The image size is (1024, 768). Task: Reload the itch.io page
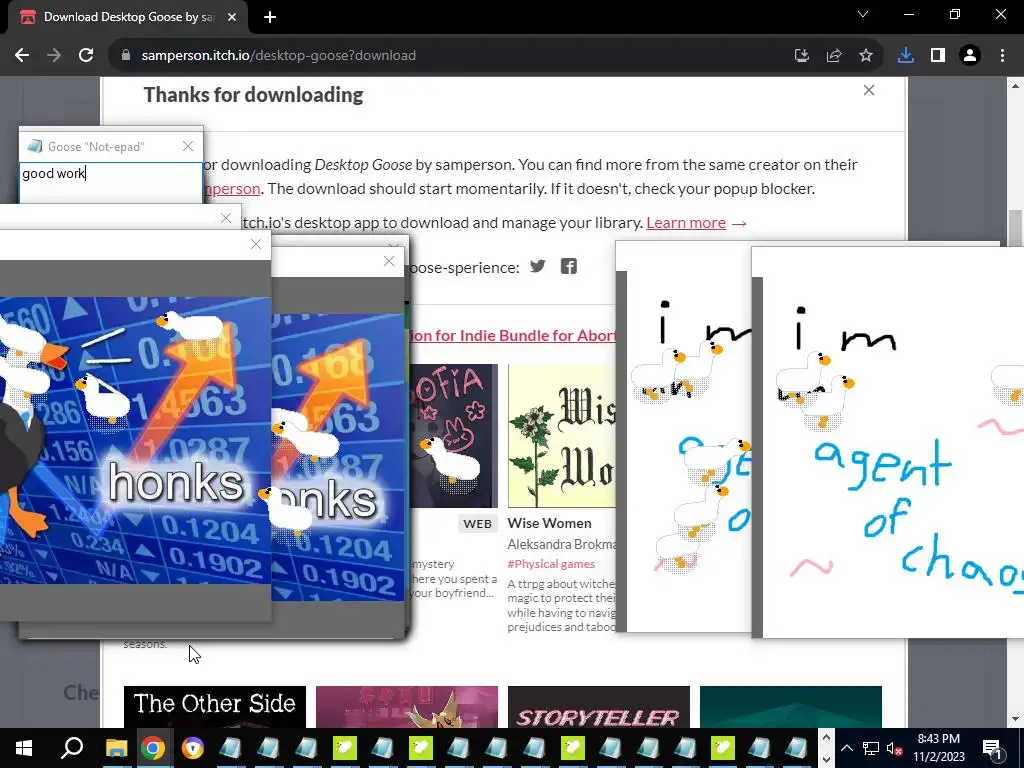coord(86,56)
